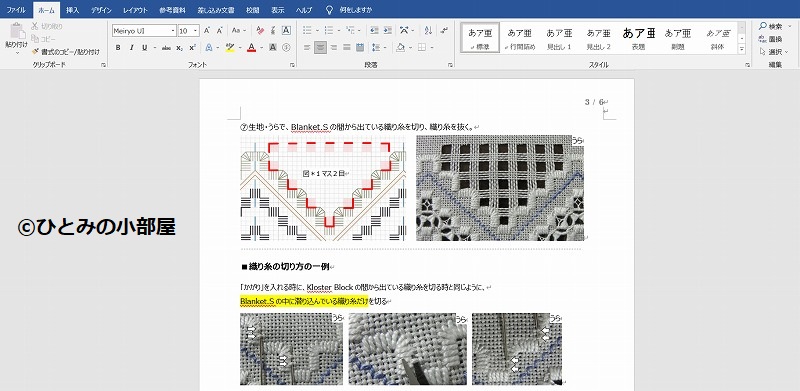800x391 pixels.
Task: Switch to the Design (デザイン) tab
Action: (102, 10)
